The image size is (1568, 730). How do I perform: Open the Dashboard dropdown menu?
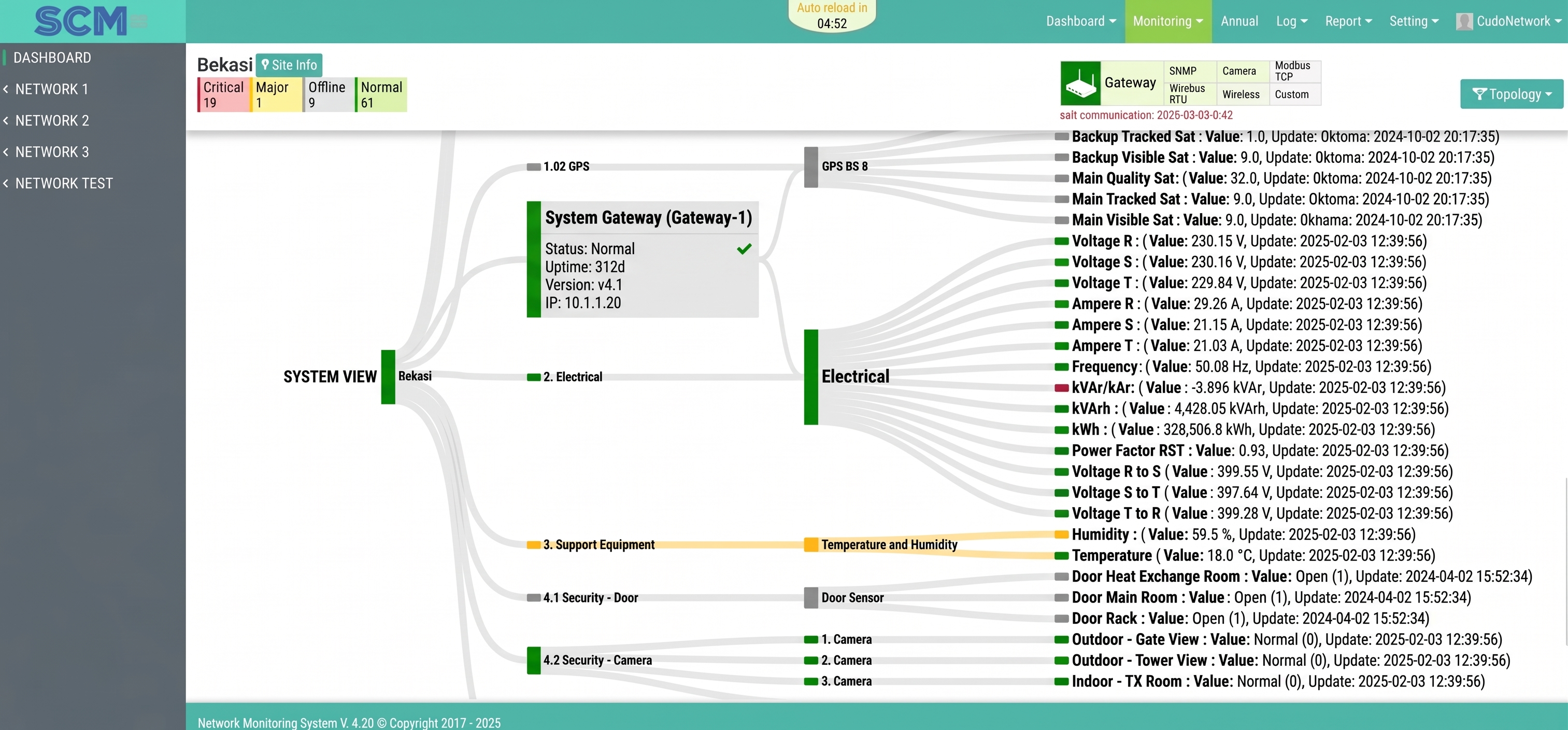pyautogui.click(x=1081, y=21)
